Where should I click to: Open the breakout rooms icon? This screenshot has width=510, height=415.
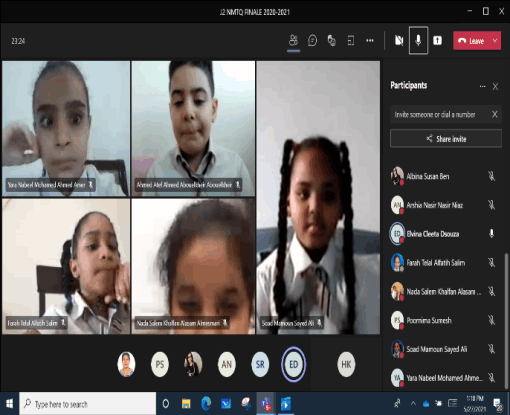click(x=351, y=41)
